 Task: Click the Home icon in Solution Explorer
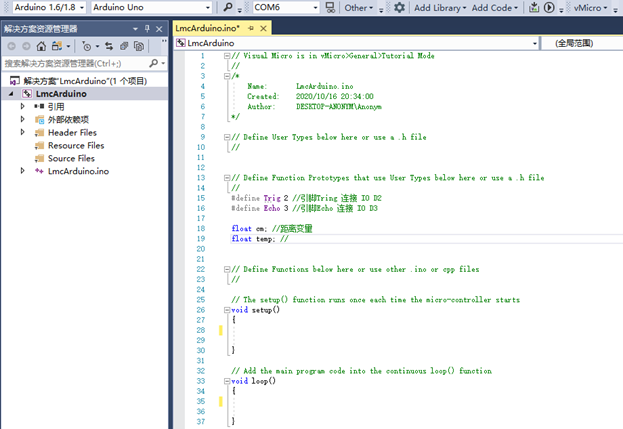(41, 46)
